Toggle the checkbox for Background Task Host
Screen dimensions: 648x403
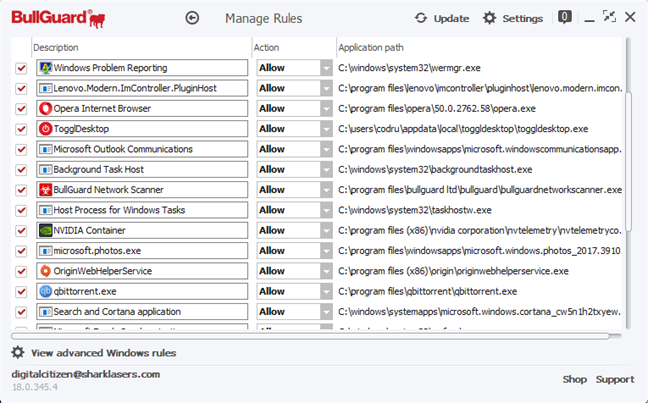[x=21, y=169]
